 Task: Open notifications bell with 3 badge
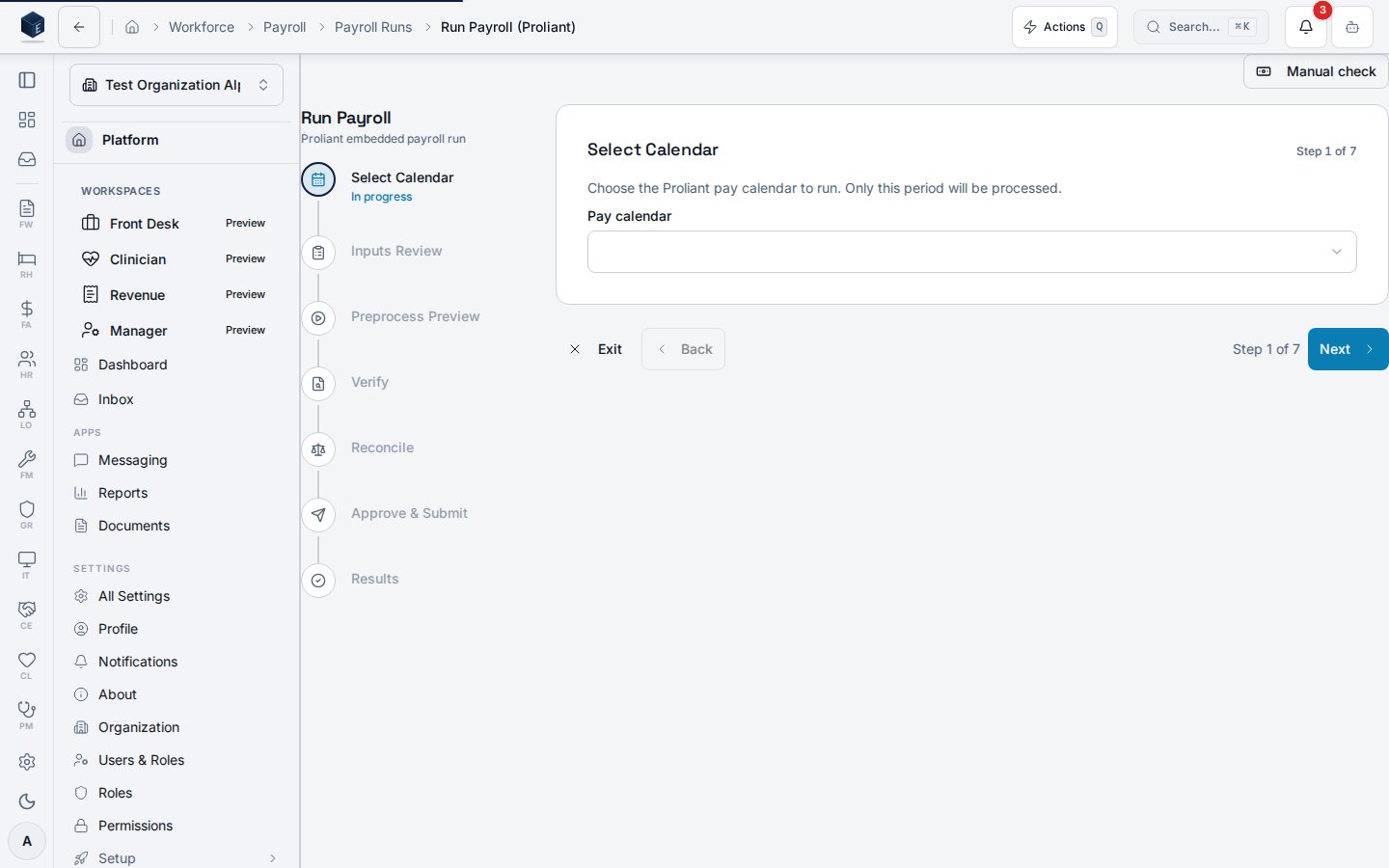[x=1306, y=27]
